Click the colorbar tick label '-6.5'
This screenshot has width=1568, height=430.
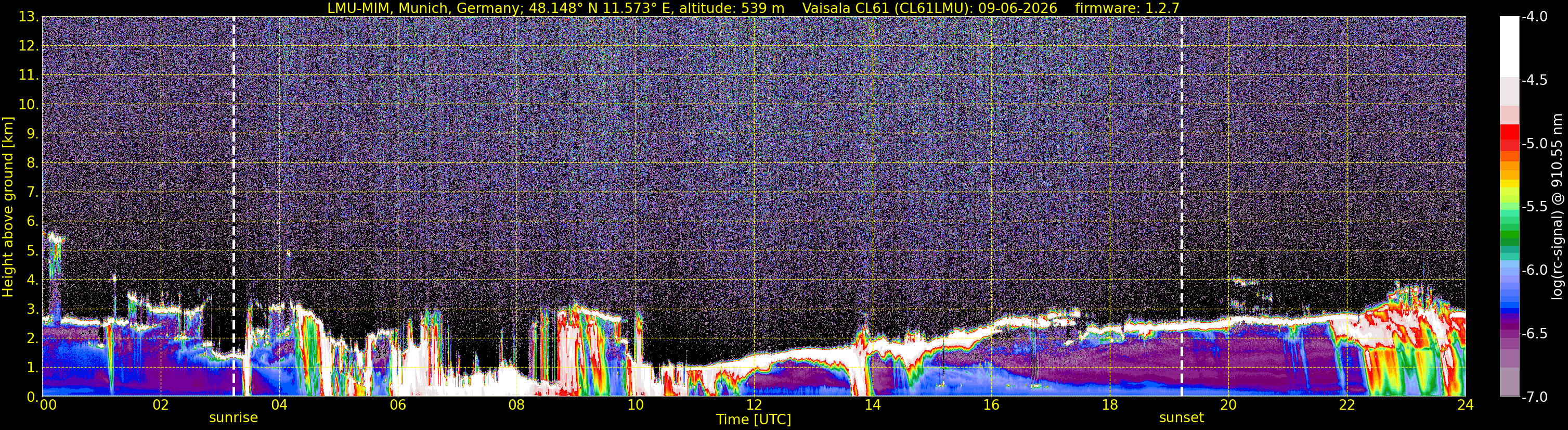click(1534, 333)
